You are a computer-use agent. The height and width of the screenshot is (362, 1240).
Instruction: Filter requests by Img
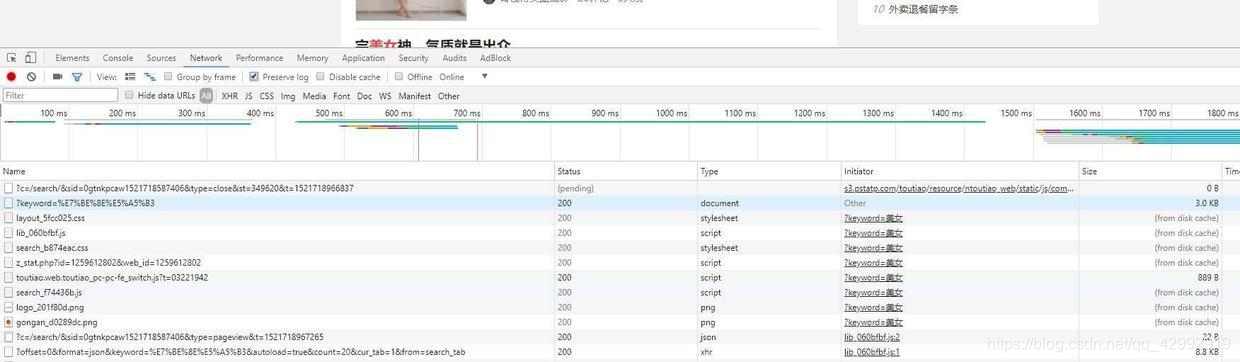pyautogui.click(x=288, y=96)
